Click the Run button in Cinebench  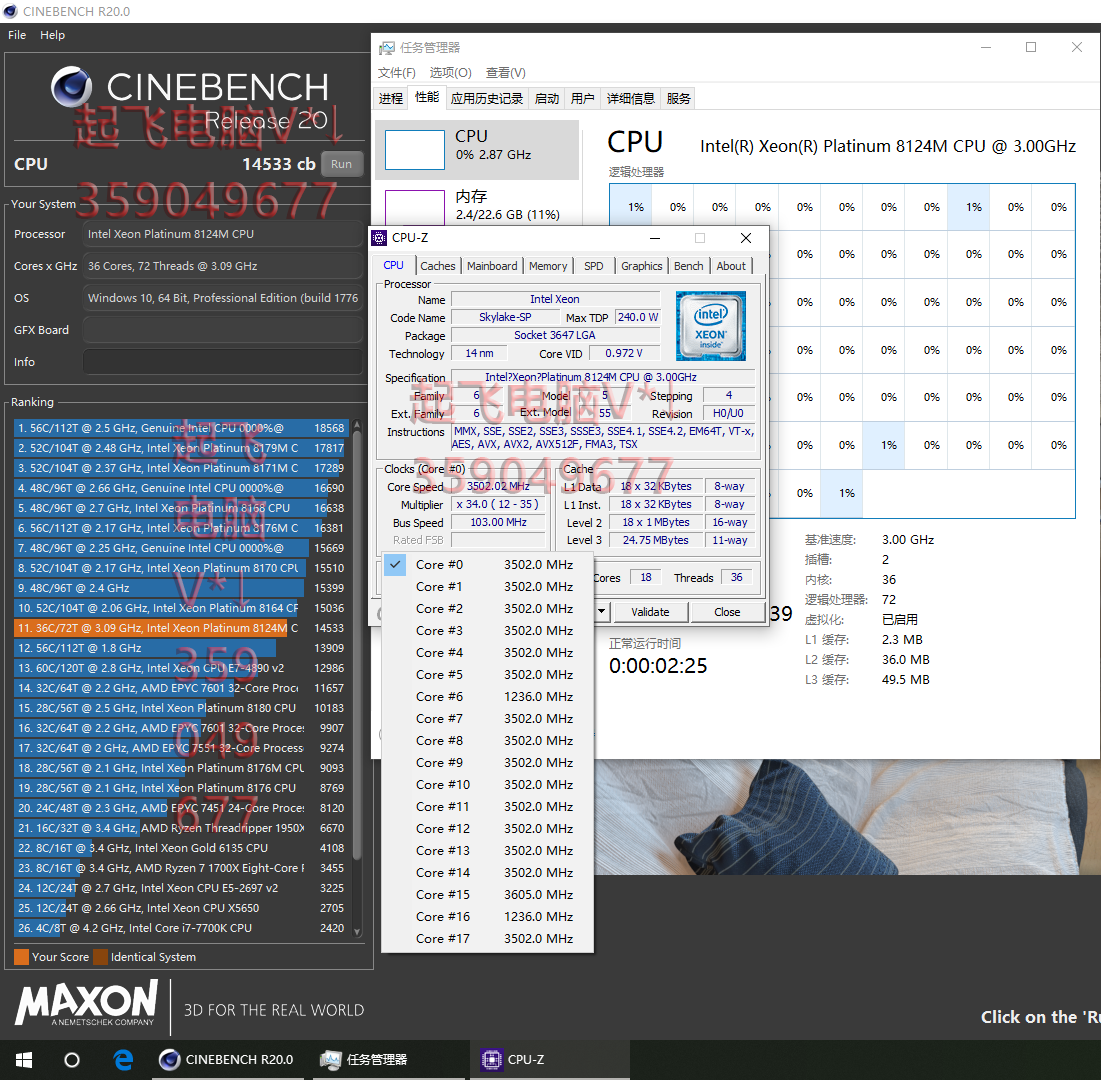point(342,164)
